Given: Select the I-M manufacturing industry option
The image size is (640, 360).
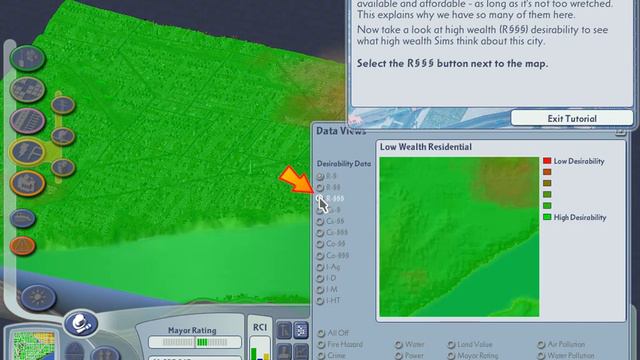Looking at the screenshot, I should coord(327,289).
